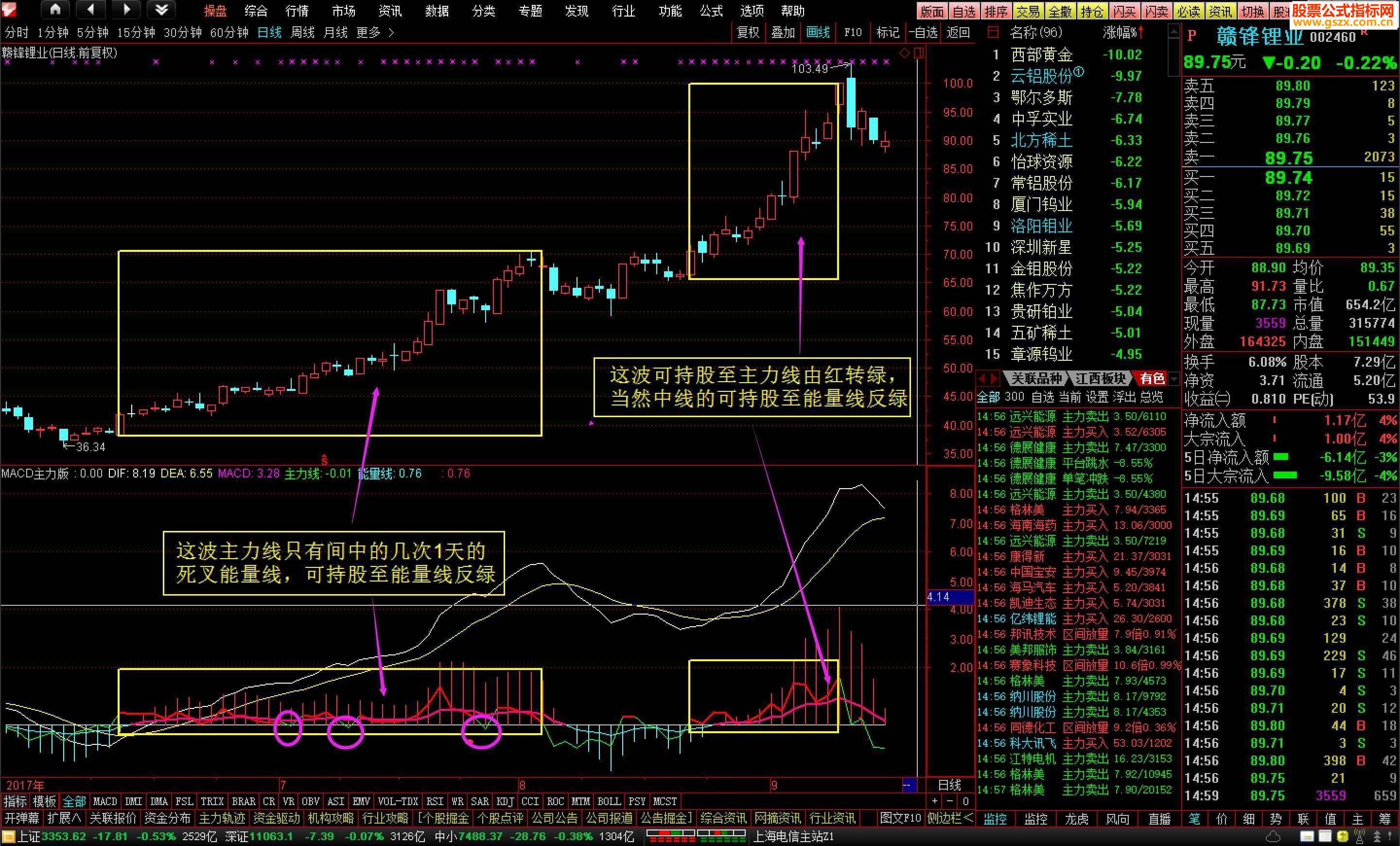Switch to the 周线 weekly period
Image resolution: width=1400 pixels, height=846 pixels.
pos(302,33)
